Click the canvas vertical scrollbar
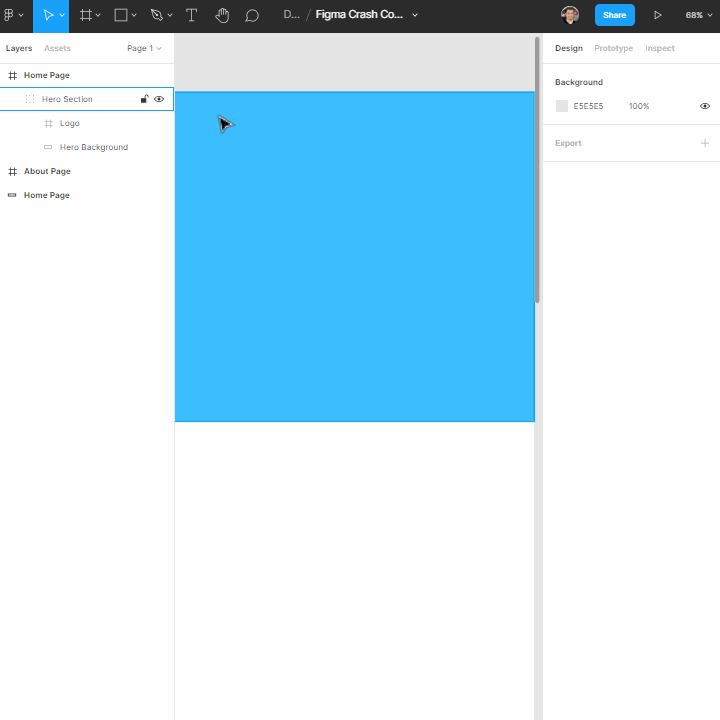 pos(537,170)
